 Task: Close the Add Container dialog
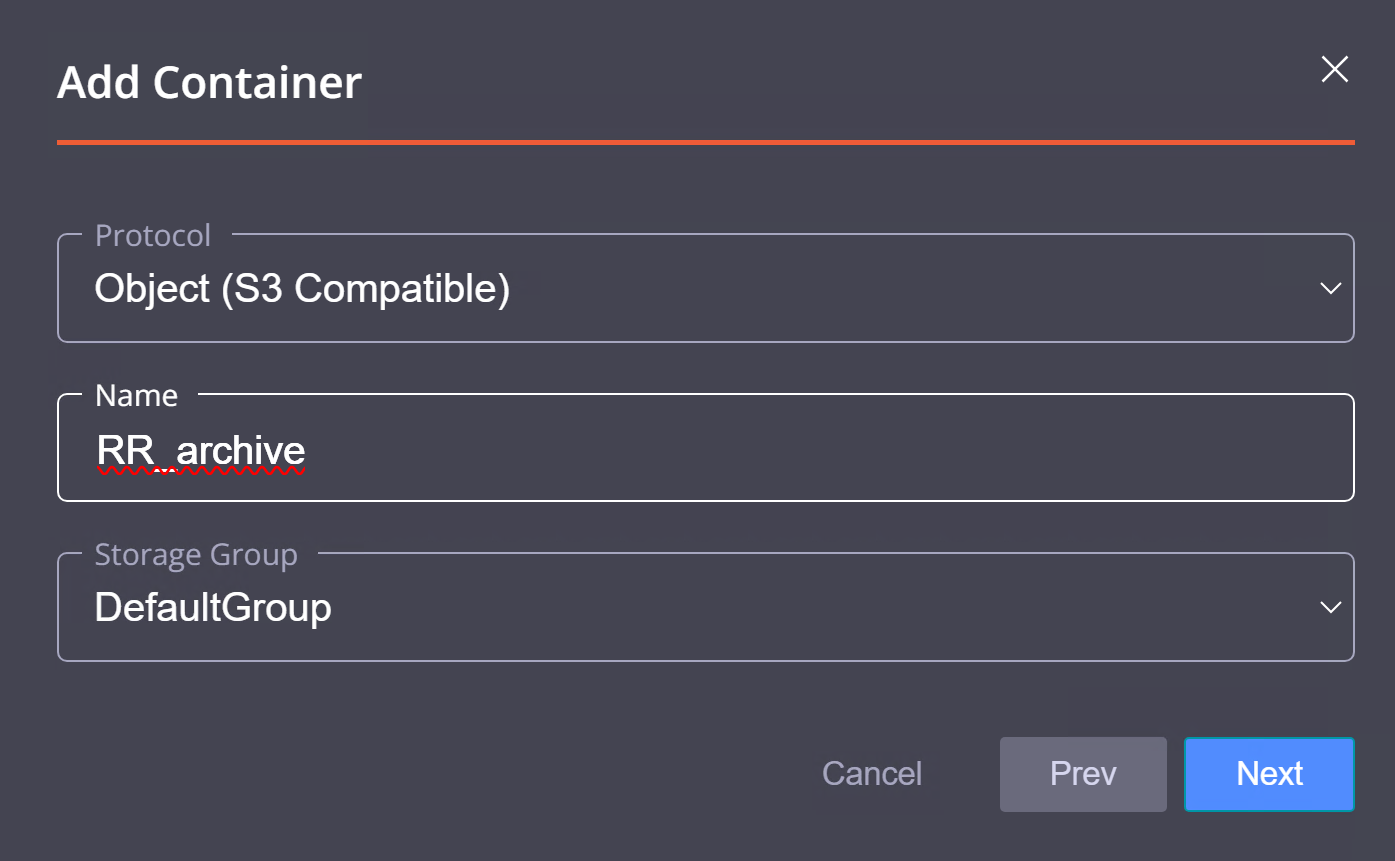tap(1335, 69)
